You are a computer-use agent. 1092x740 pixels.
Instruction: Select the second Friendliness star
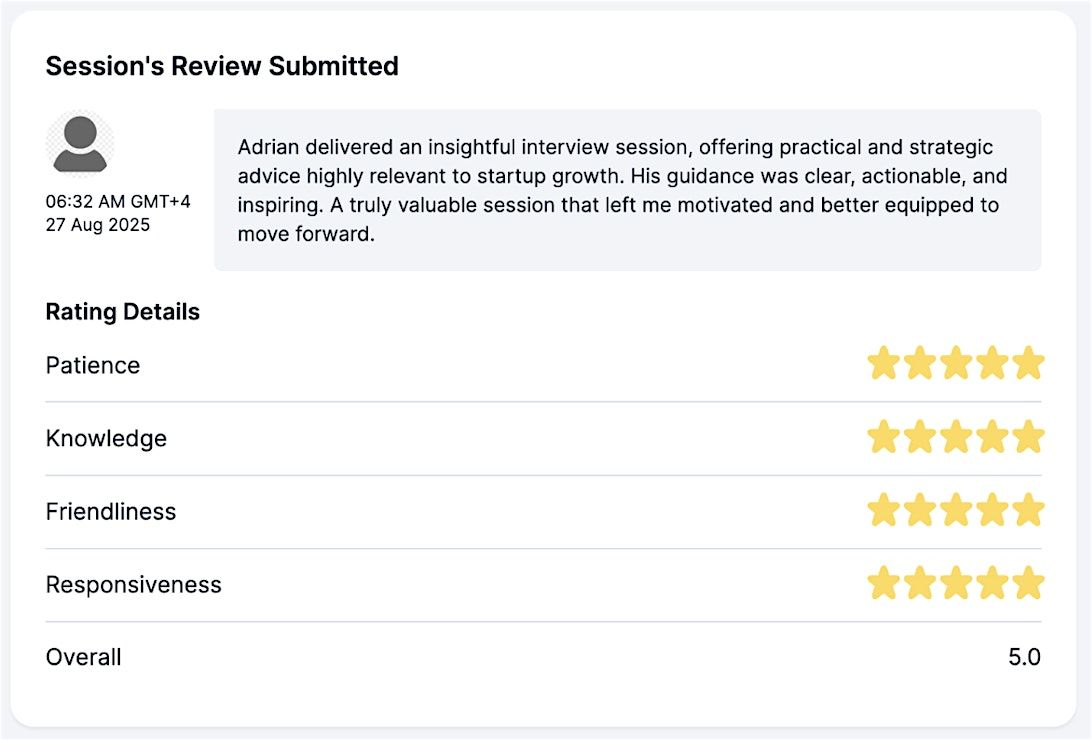point(919,510)
